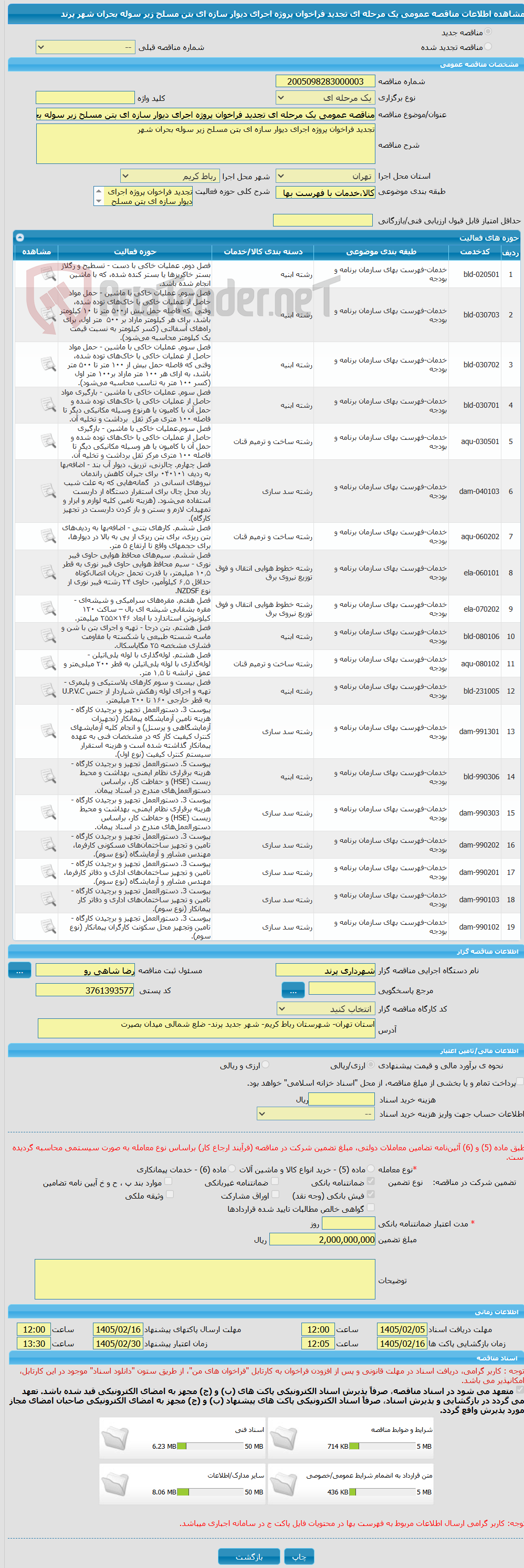Open the سایر مدارک/اطلاعات folder icon
The width and height of the screenshot is (524, 1568).
(x=115, y=1484)
